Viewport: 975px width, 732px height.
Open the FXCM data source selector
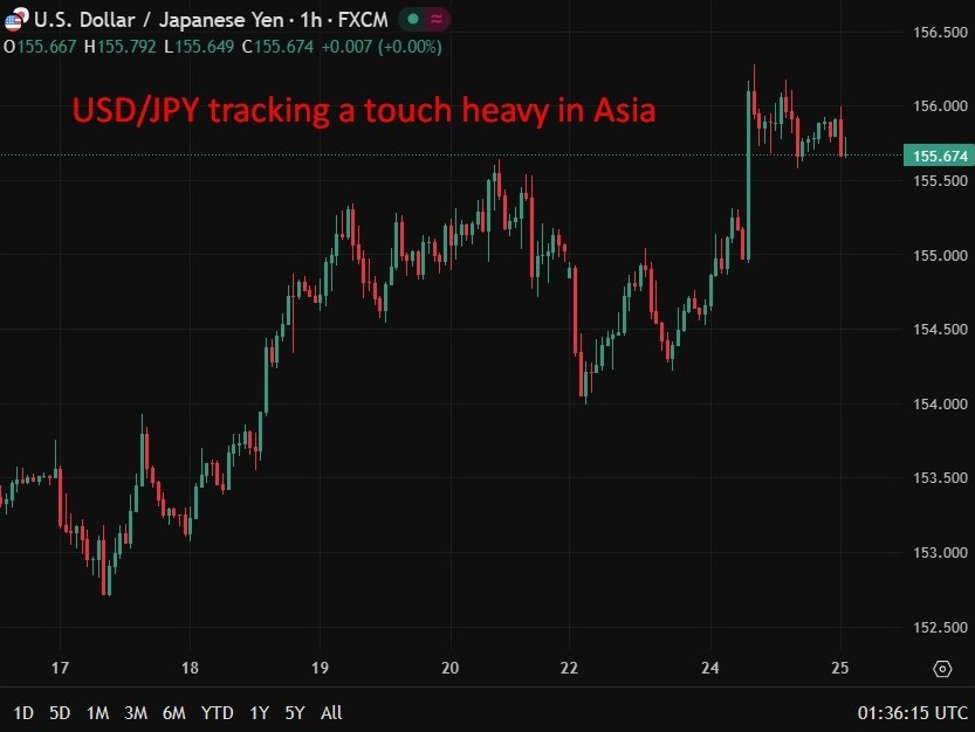pos(363,19)
